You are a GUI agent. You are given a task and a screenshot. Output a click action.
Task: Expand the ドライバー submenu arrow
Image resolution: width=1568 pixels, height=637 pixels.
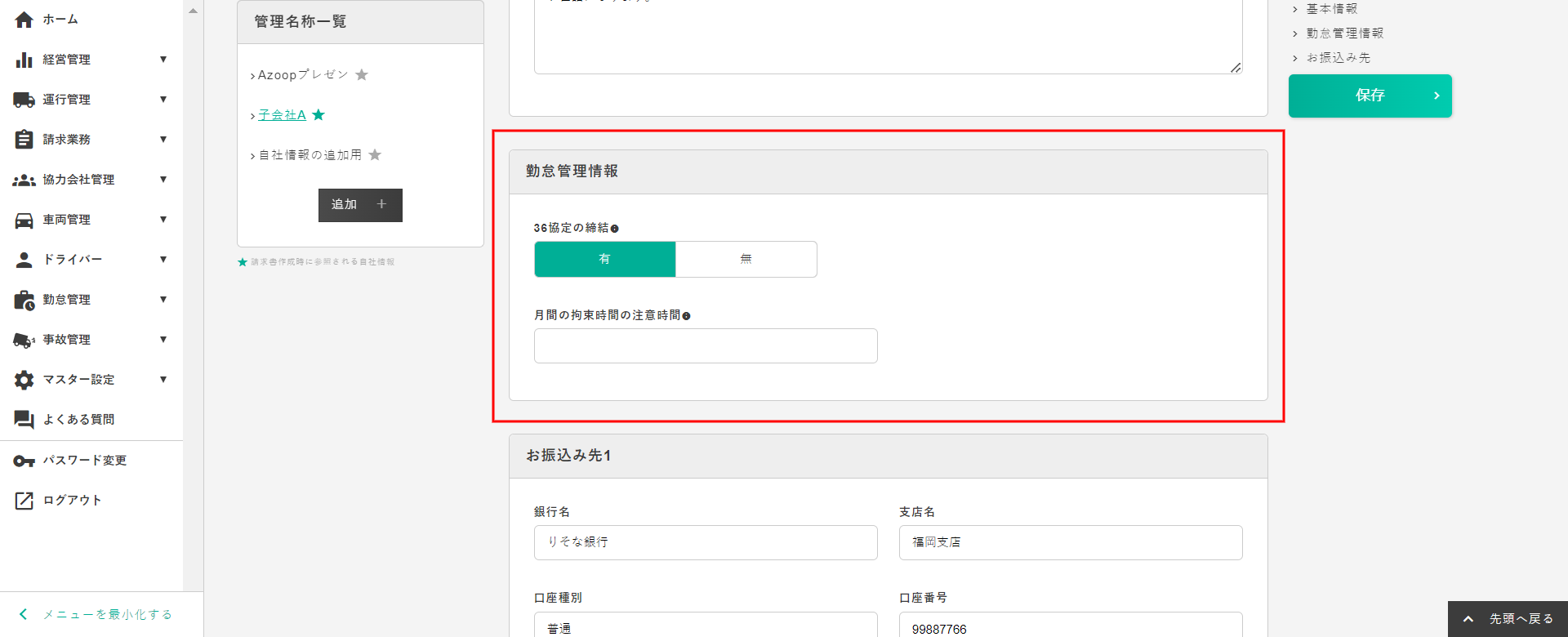(163, 260)
